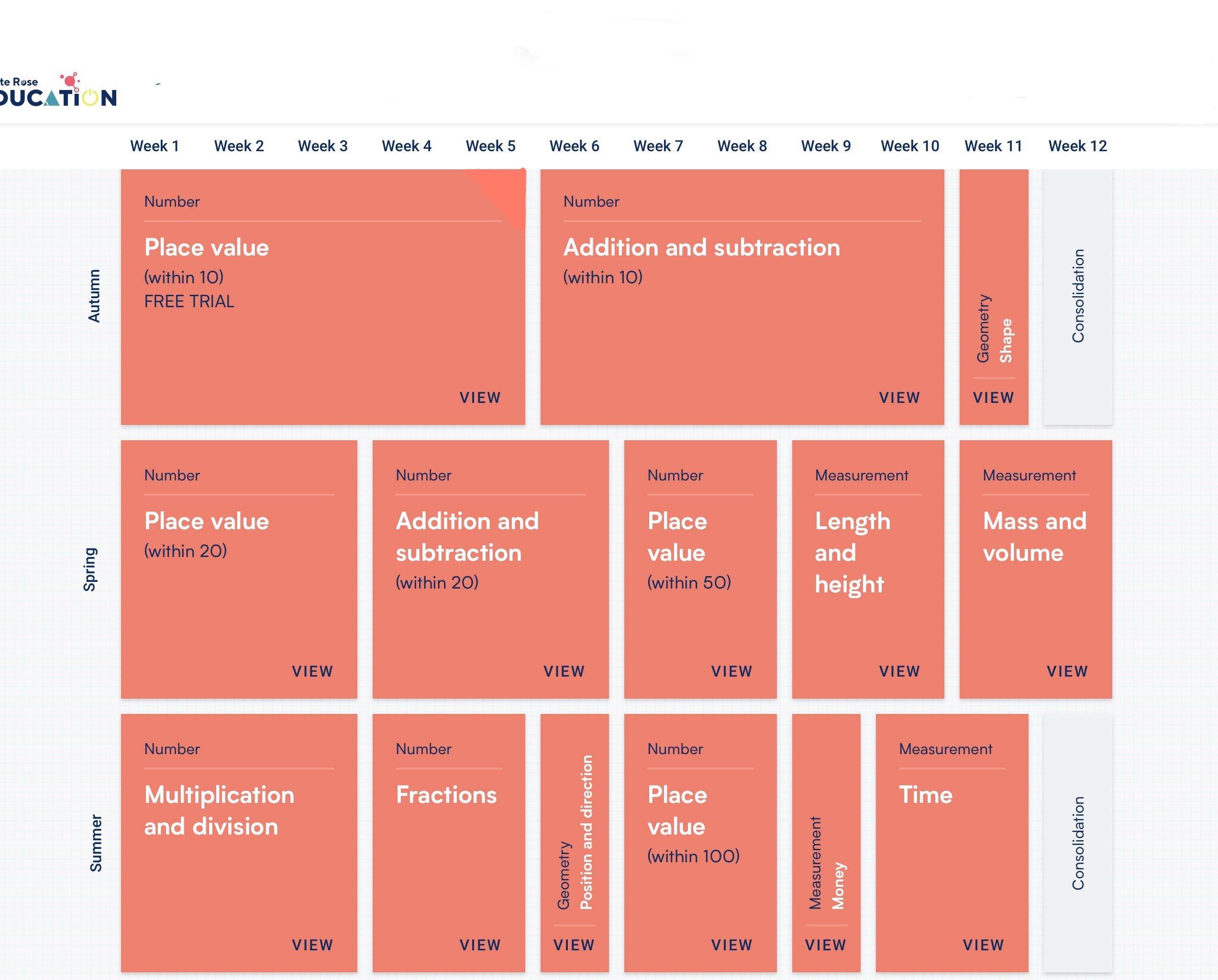
Task: Click the Week 12 column header
Action: [x=1077, y=146]
